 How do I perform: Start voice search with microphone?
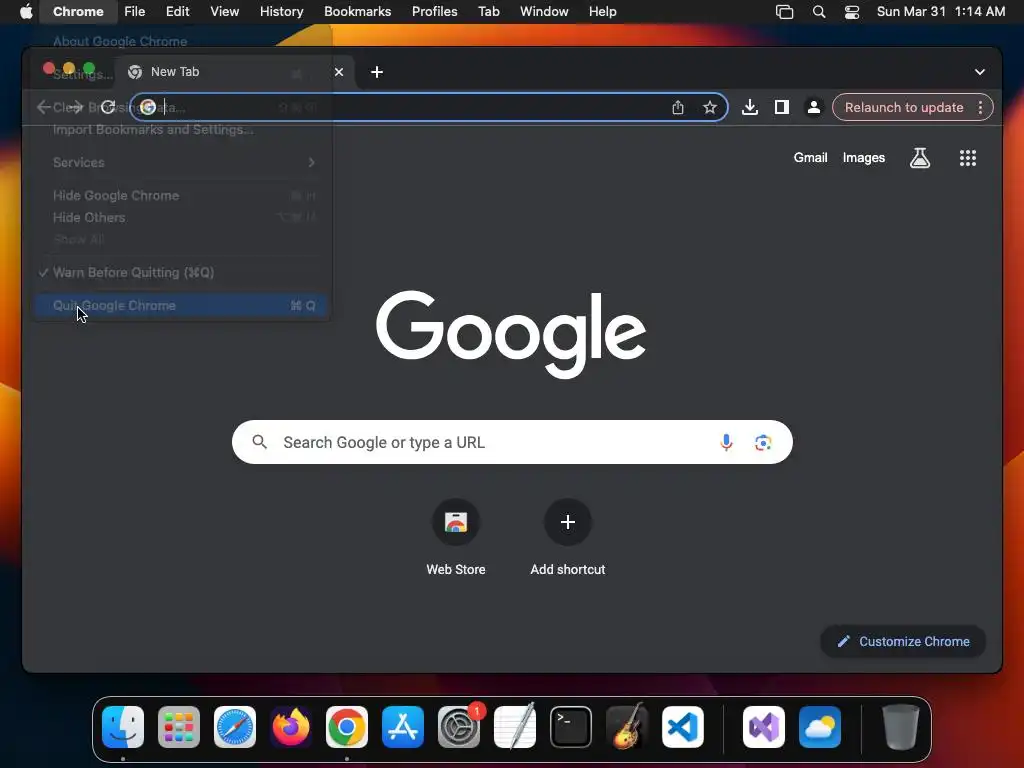pos(726,442)
